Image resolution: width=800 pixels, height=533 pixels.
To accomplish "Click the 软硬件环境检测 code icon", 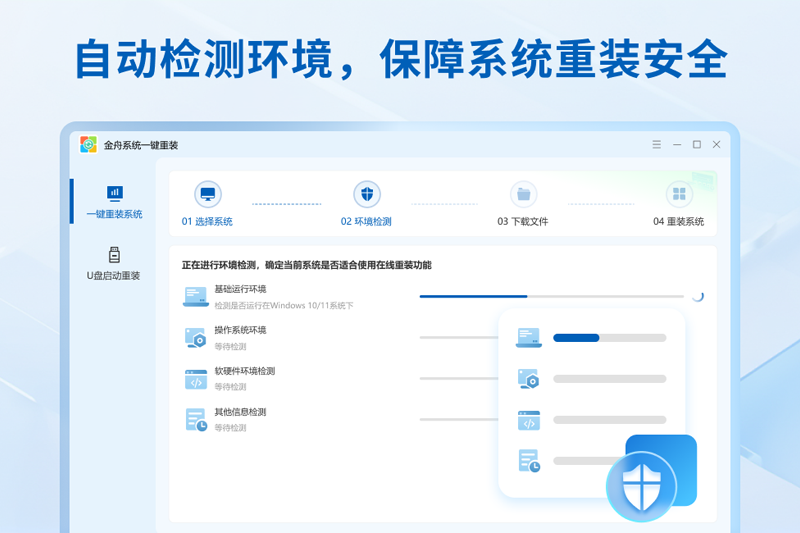I will [x=195, y=379].
